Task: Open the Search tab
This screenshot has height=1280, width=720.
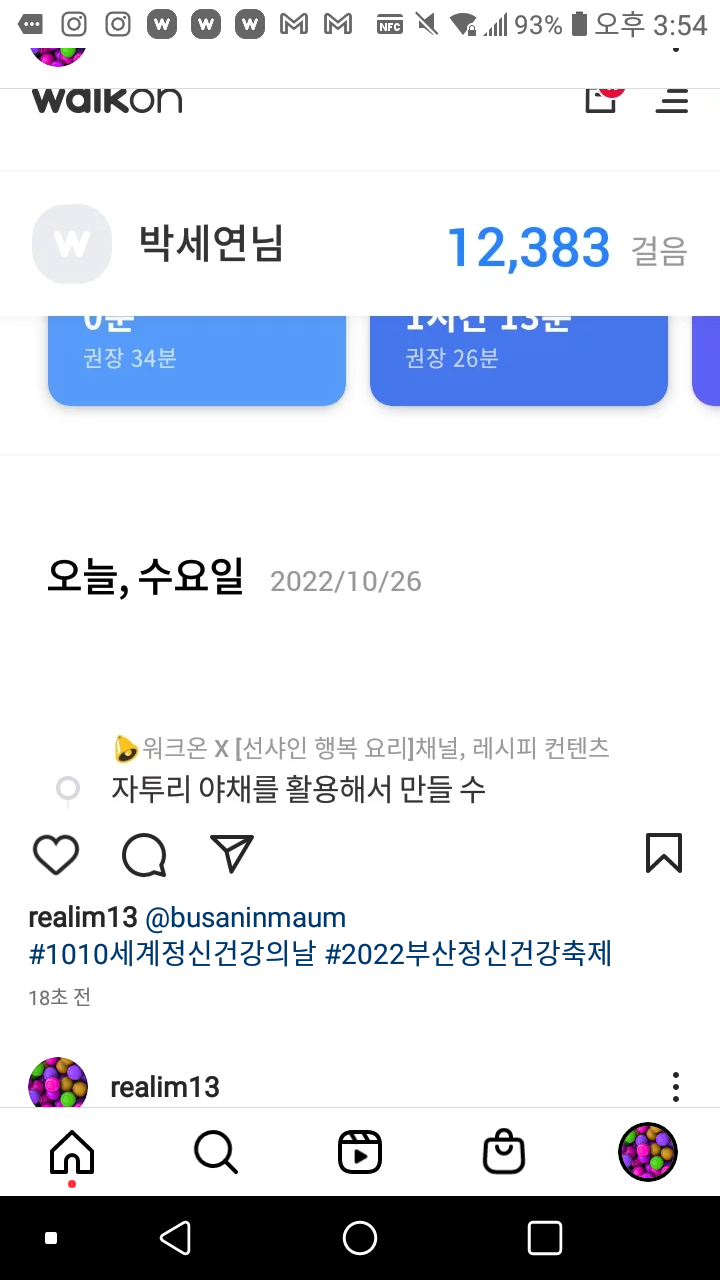Action: tap(216, 1152)
